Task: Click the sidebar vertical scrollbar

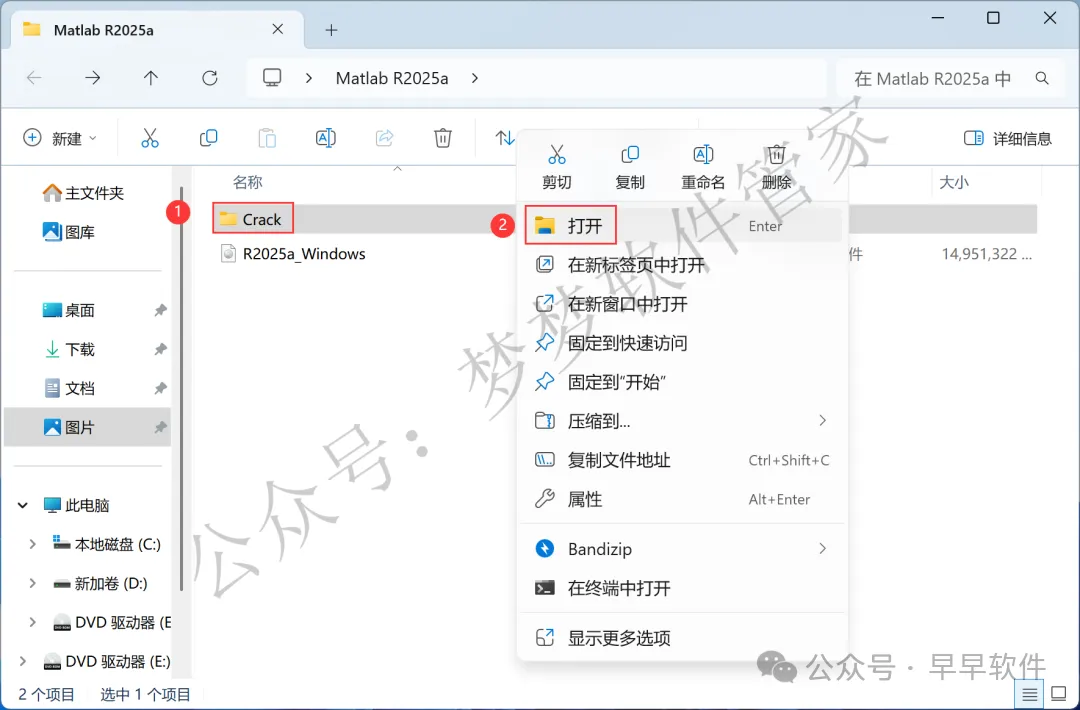Action: point(181,389)
